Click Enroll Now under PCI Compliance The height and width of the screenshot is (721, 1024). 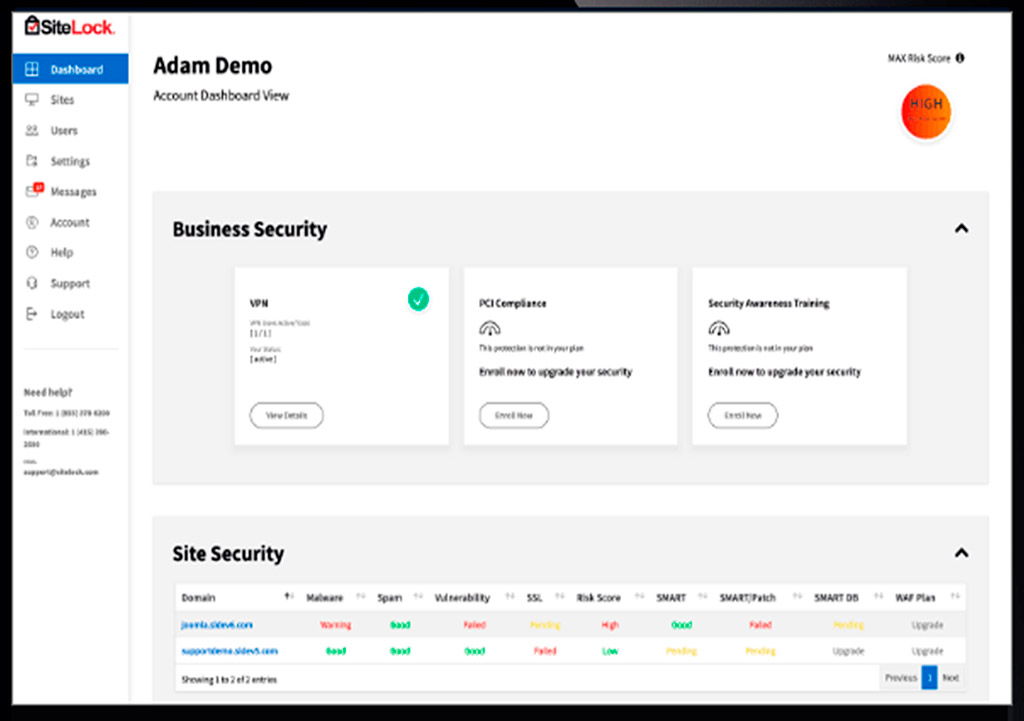point(514,415)
